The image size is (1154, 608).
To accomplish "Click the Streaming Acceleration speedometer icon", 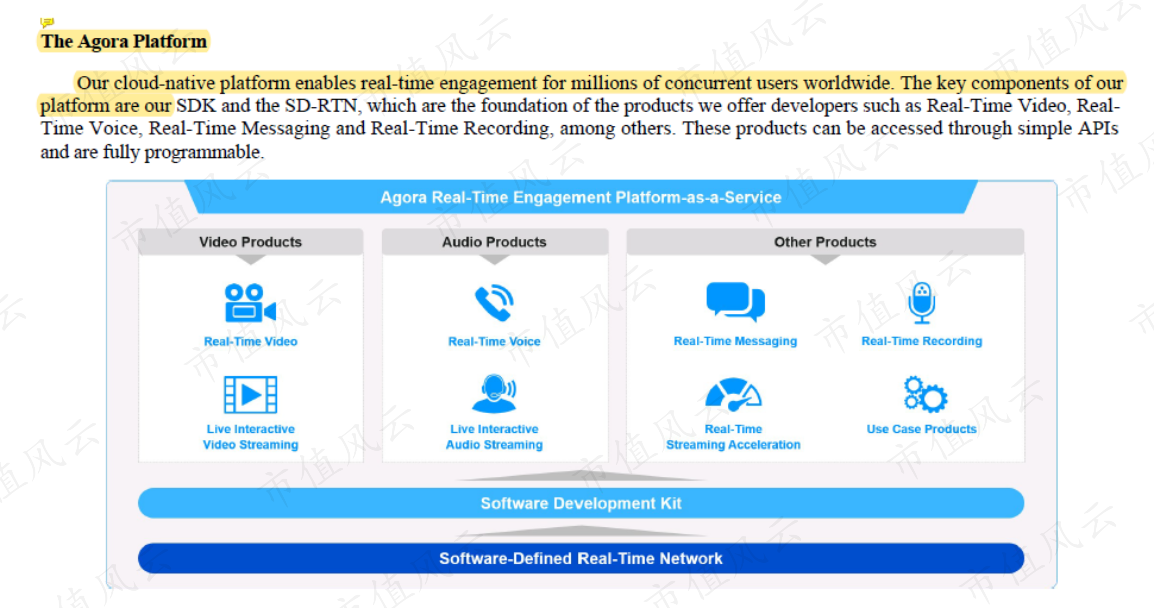I will tap(733, 395).
